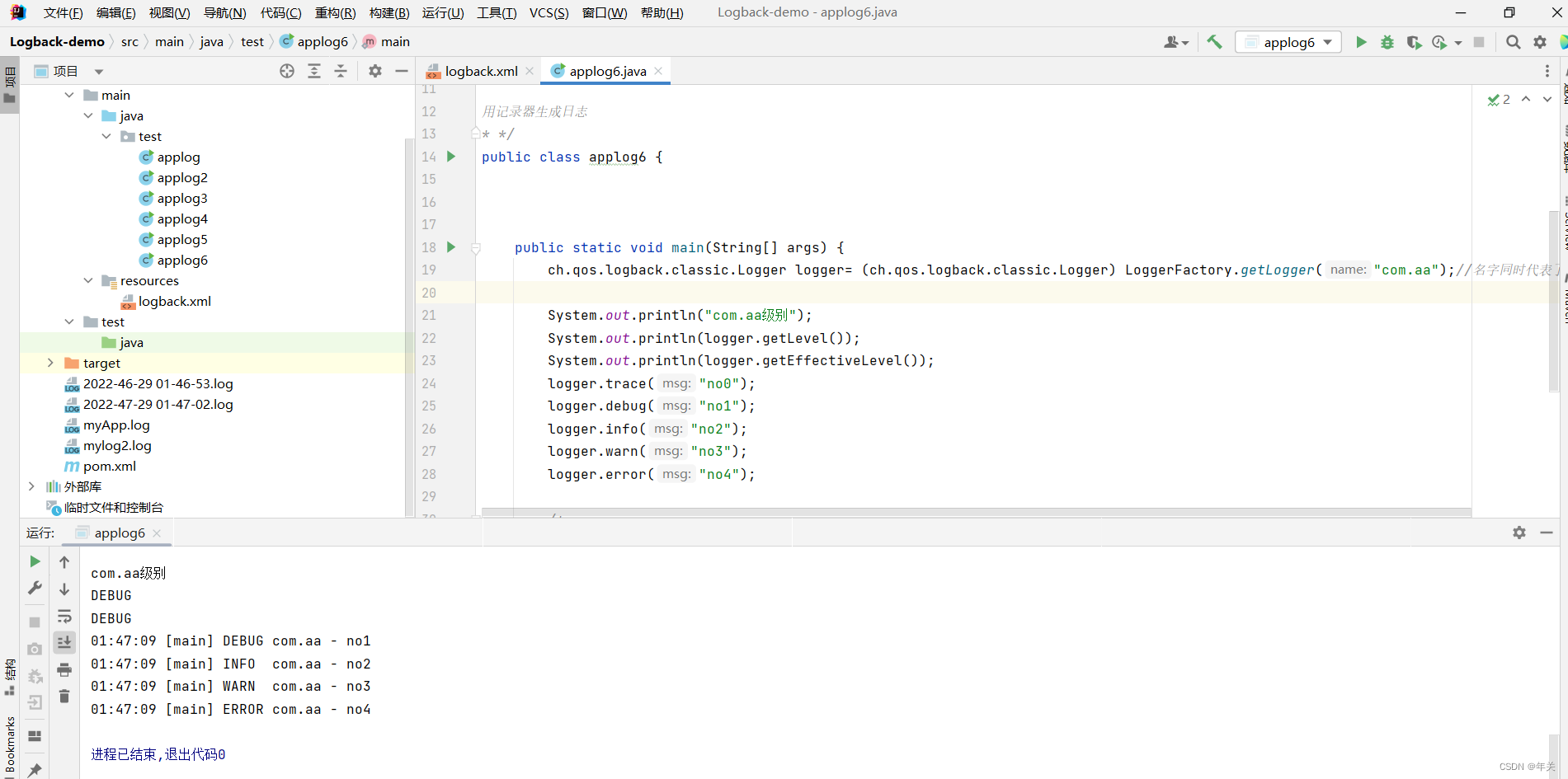
Task: Expand the target folder
Action: click(50, 363)
